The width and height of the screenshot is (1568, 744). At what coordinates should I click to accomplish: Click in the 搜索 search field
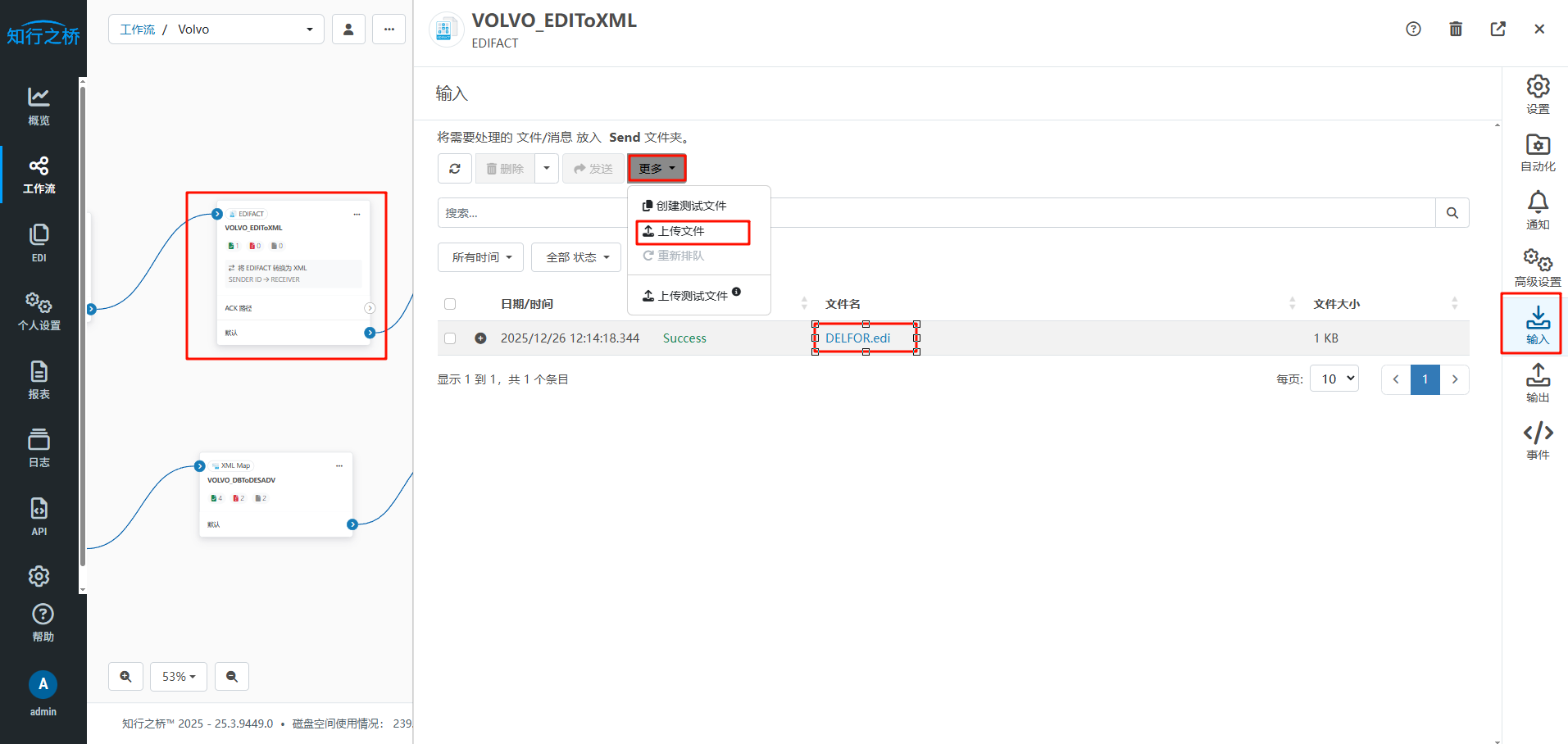point(533,213)
